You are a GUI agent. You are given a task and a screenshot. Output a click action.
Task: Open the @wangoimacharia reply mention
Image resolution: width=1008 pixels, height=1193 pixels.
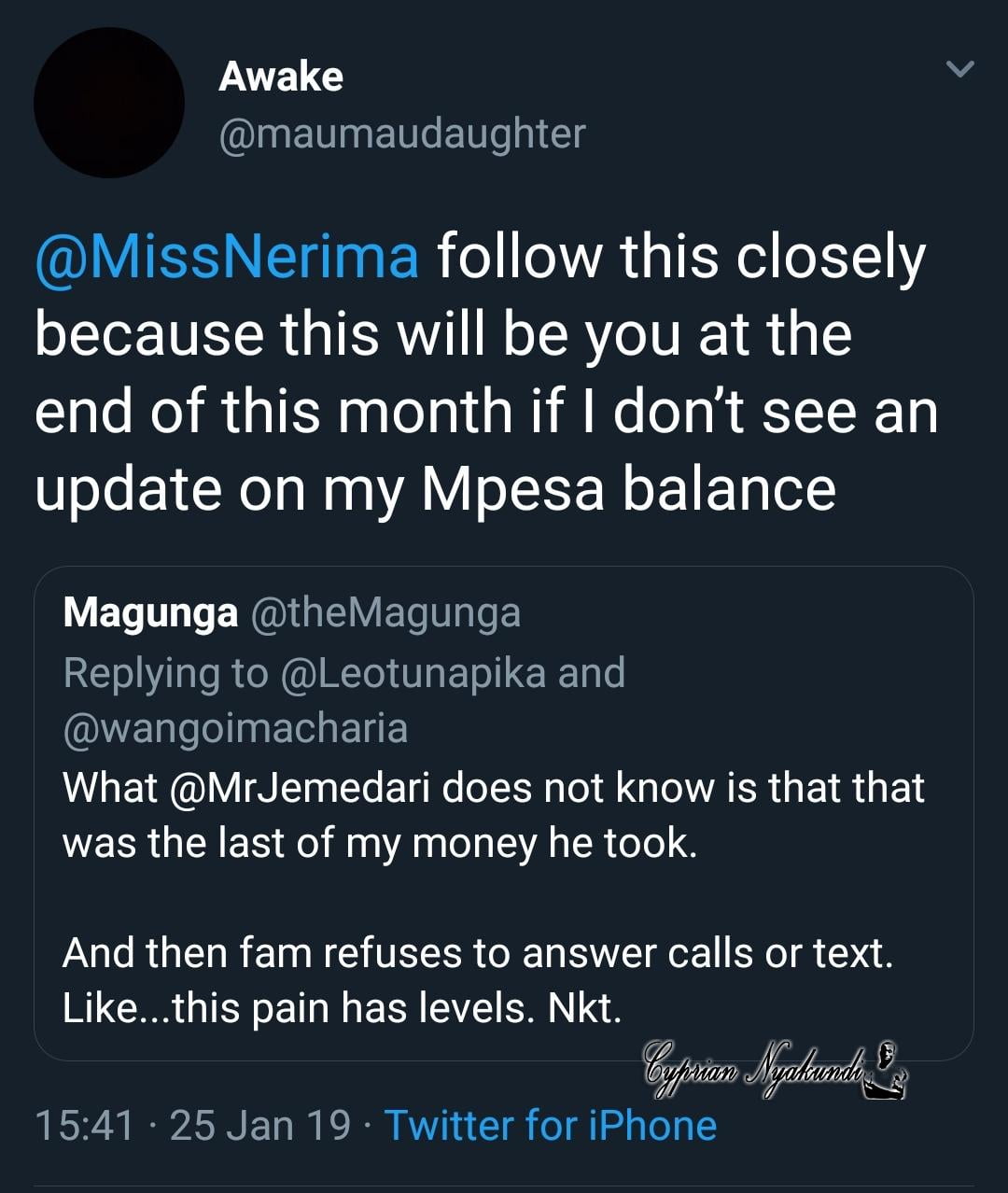(x=235, y=728)
